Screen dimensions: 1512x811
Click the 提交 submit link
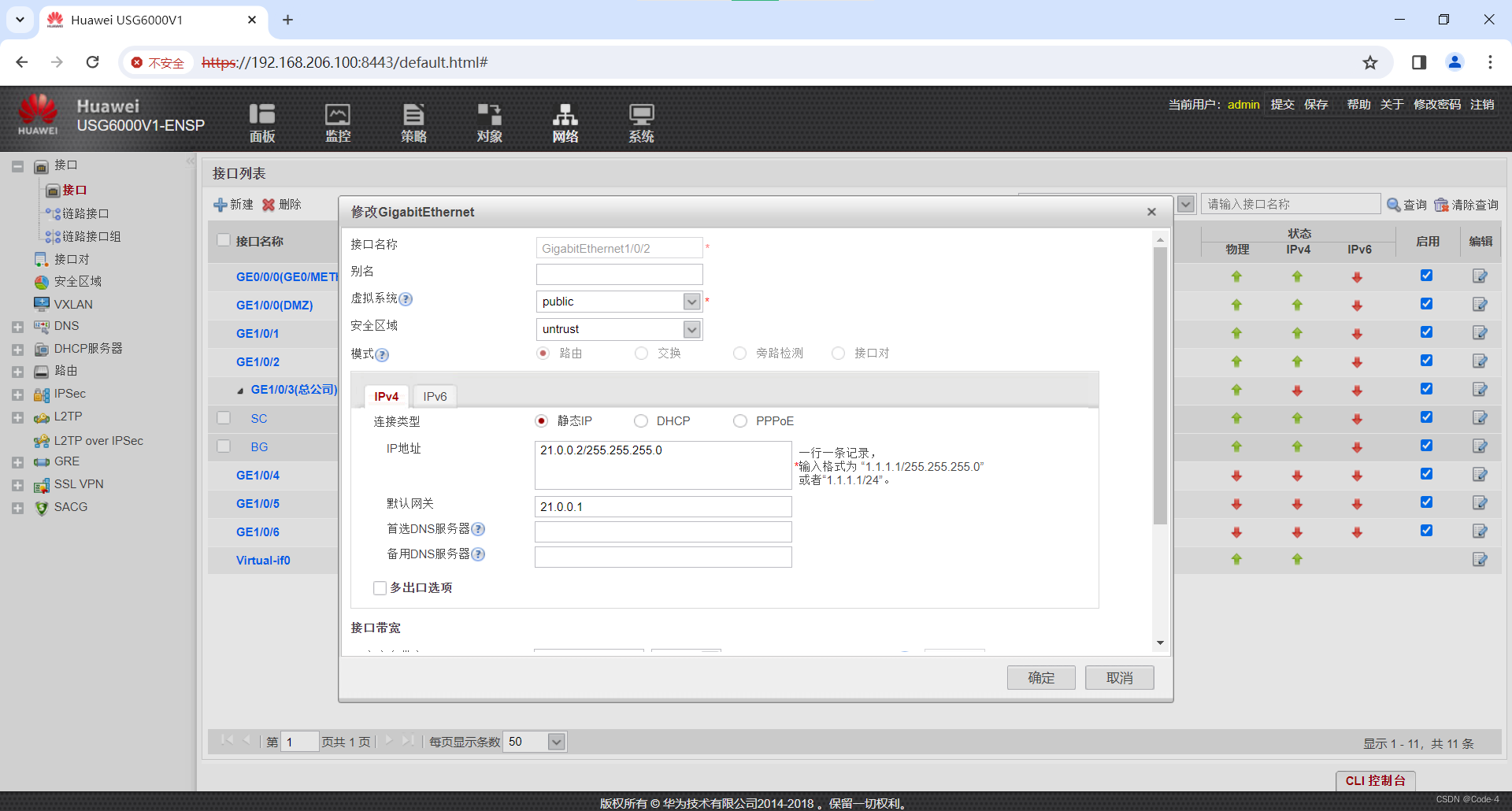[x=1282, y=104]
